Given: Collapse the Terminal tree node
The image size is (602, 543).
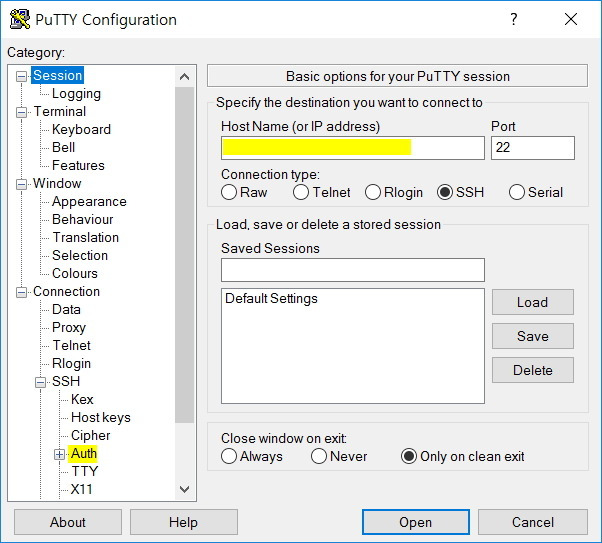Looking at the screenshot, I should point(21,112).
